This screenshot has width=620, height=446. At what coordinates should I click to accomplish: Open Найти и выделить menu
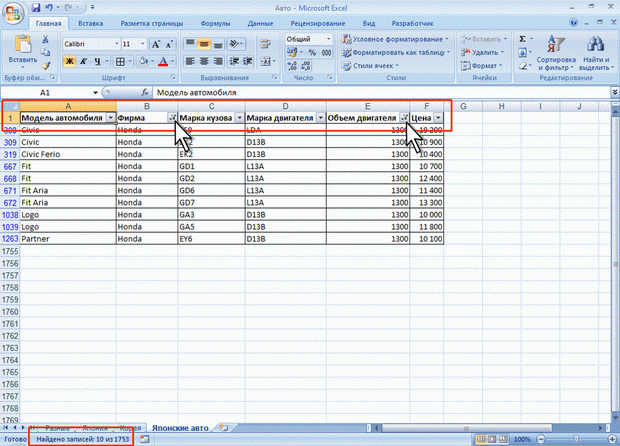[x=596, y=53]
